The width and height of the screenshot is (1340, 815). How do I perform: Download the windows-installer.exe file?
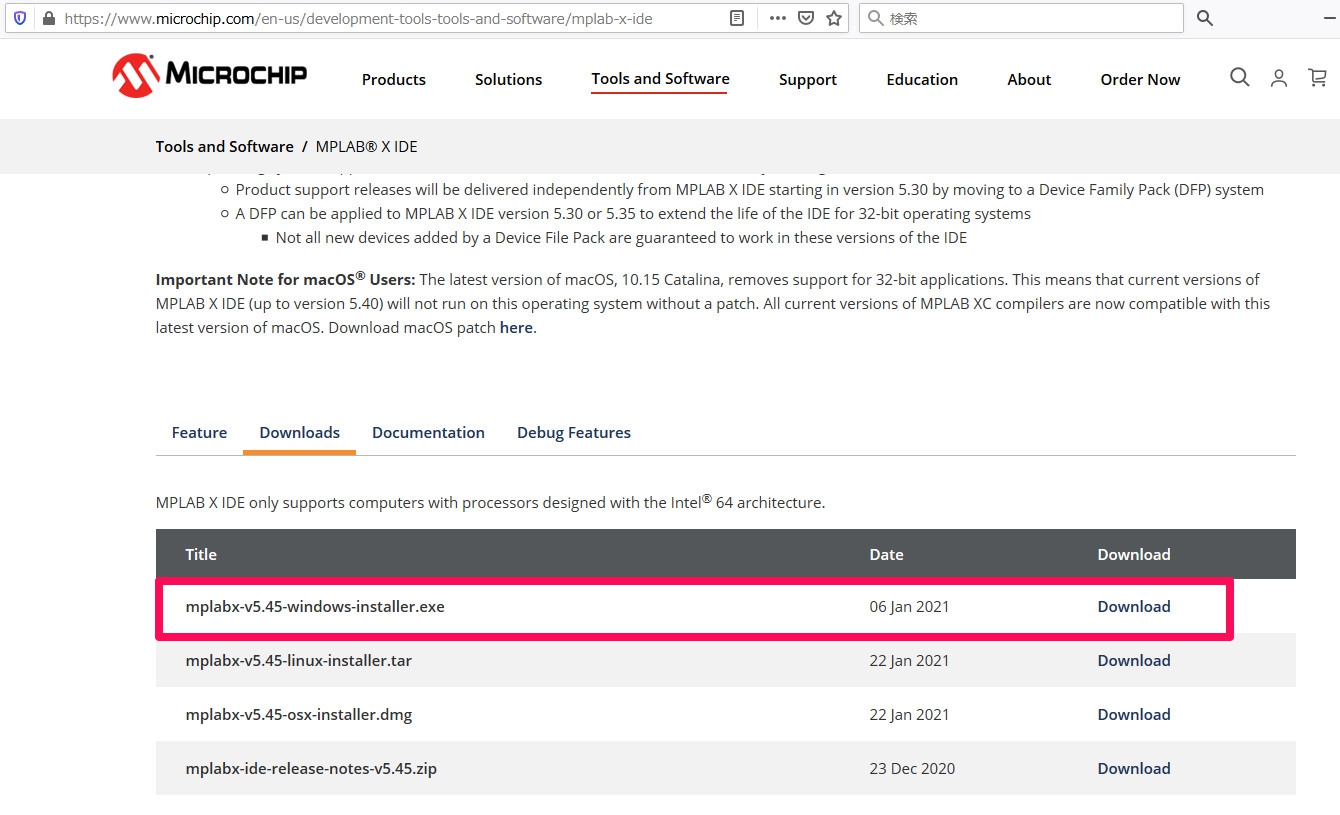[x=1134, y=606]
